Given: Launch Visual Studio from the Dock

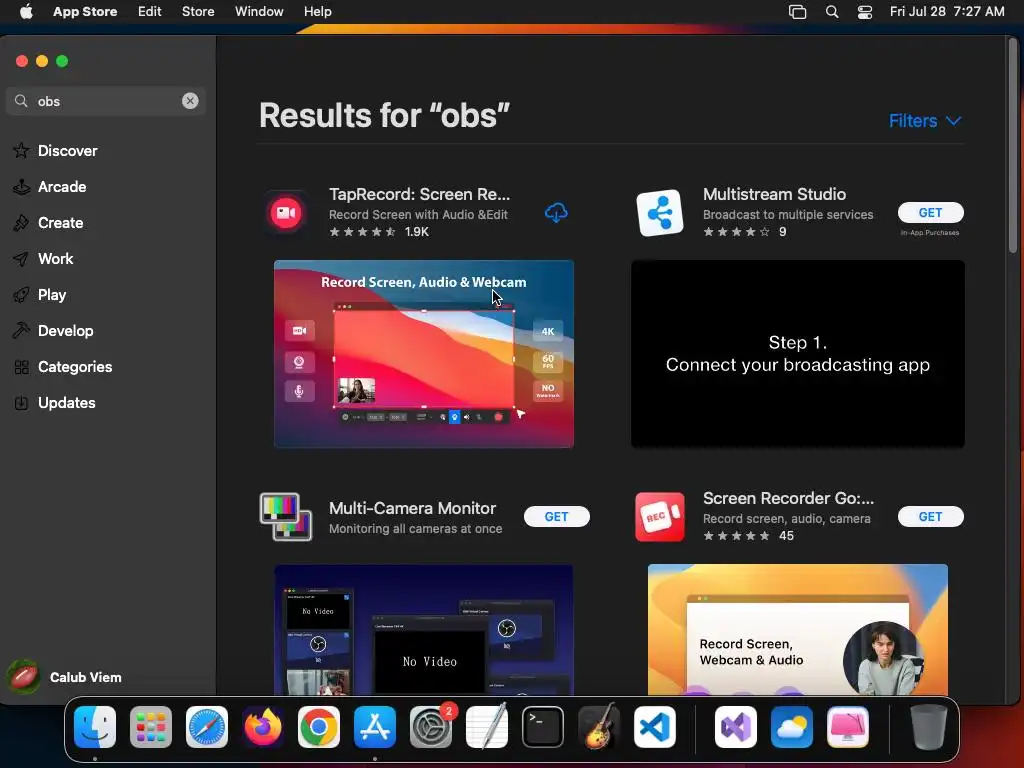Looking at the screenshot, I should pyautogui.click(x=736, y=727).
